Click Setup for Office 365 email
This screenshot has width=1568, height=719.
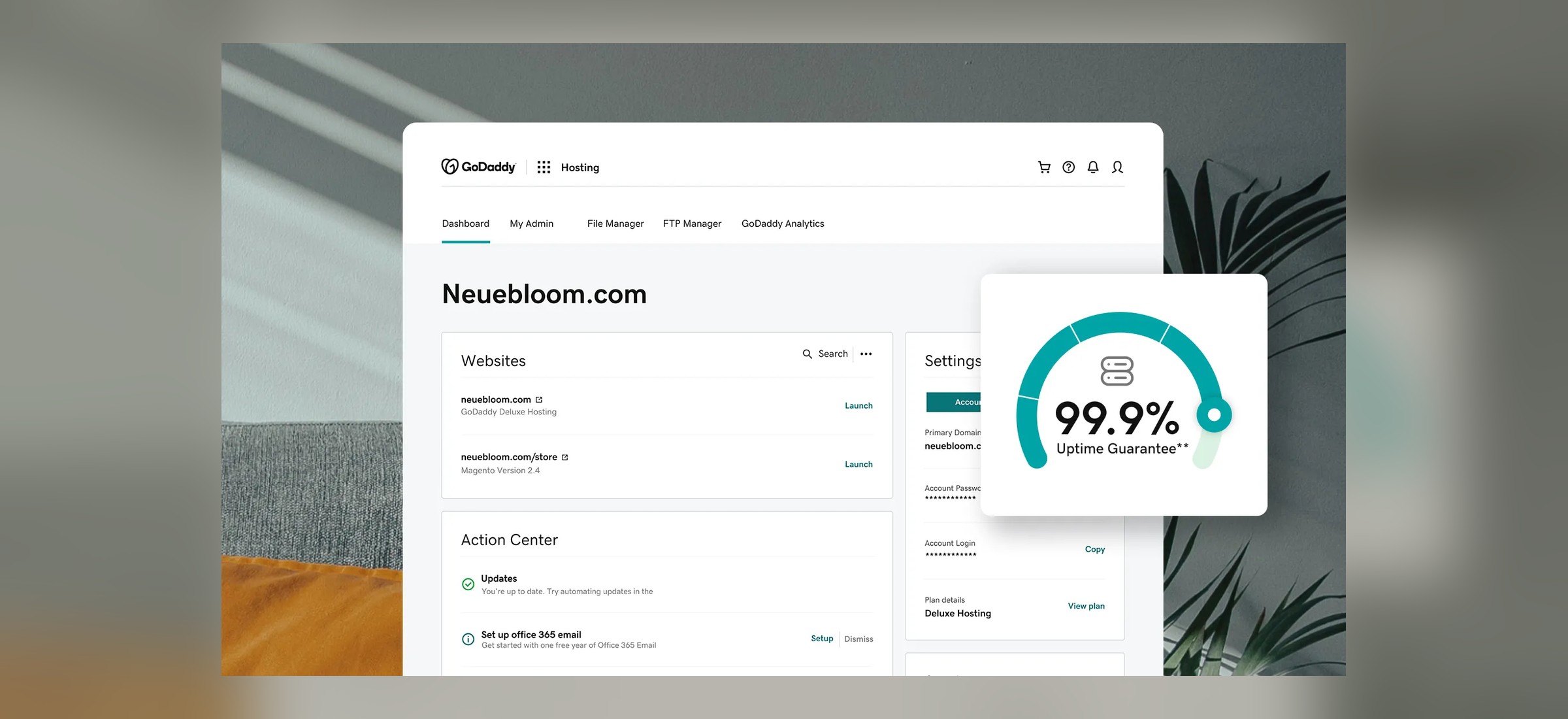point(822,639)
